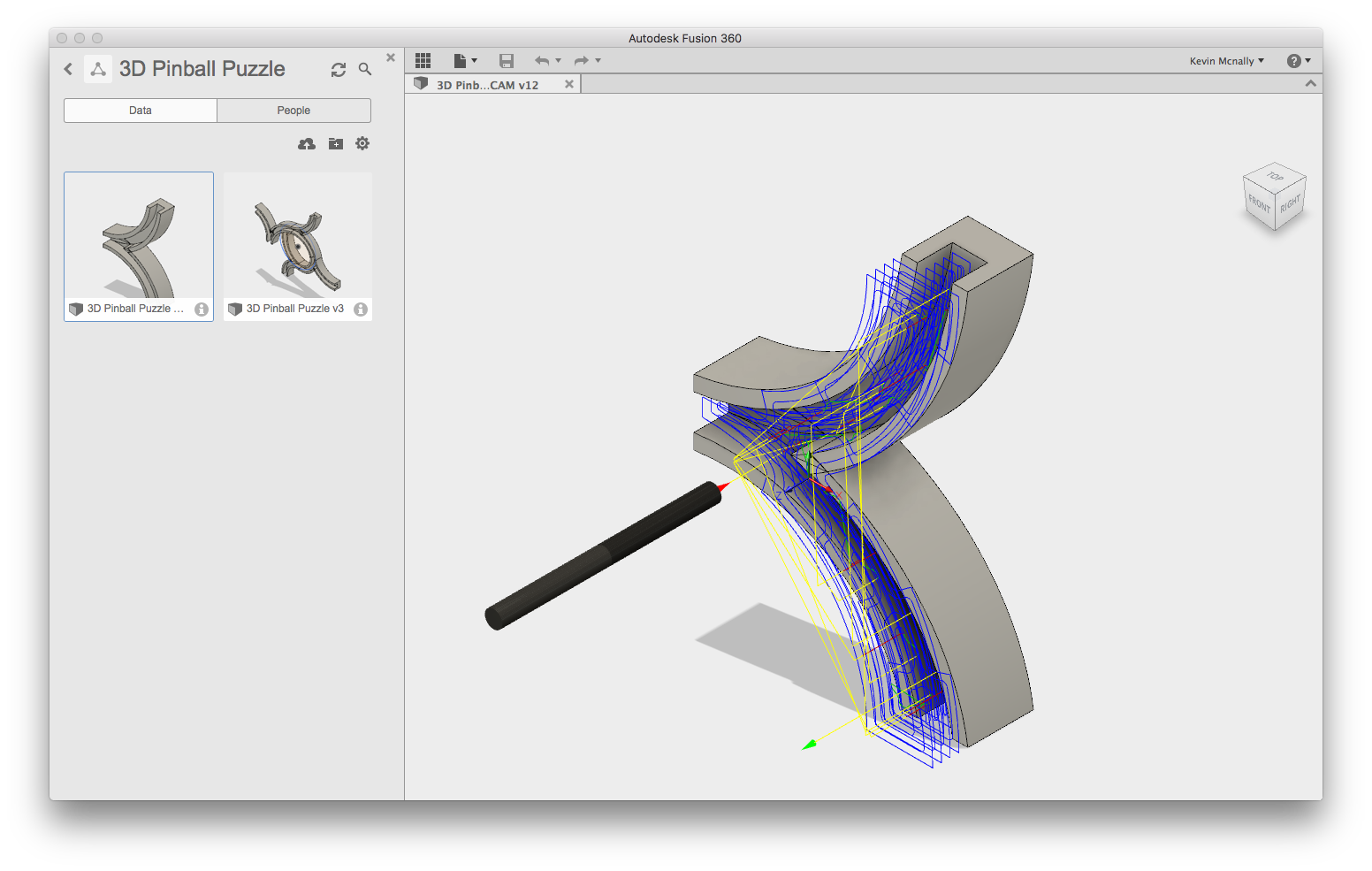Go back using the left chevron
Image resolution: width=1372 pixels, height=871 pixels.
(x=68, y=69)
